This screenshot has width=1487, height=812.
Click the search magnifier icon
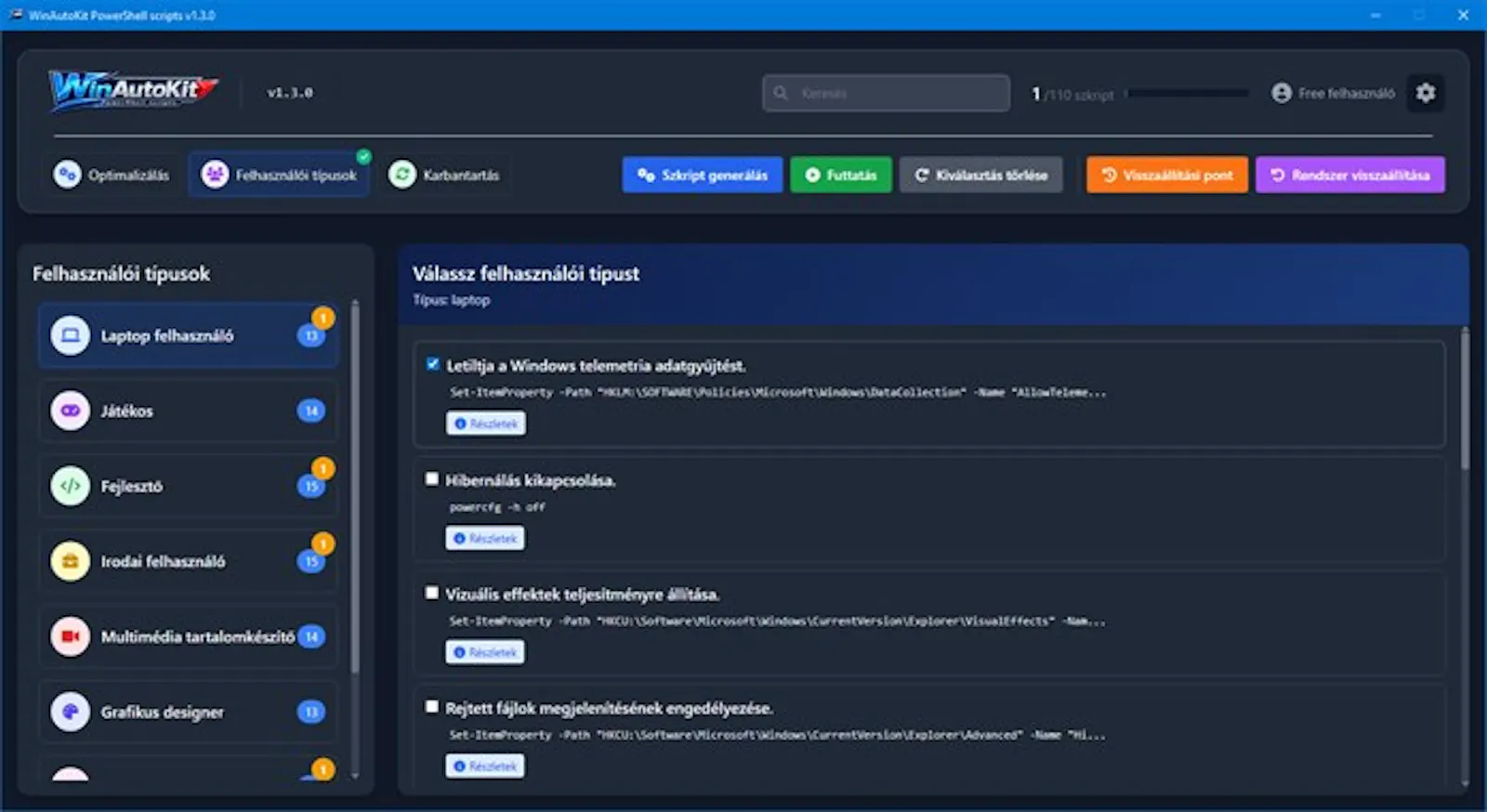pos(781,93)
